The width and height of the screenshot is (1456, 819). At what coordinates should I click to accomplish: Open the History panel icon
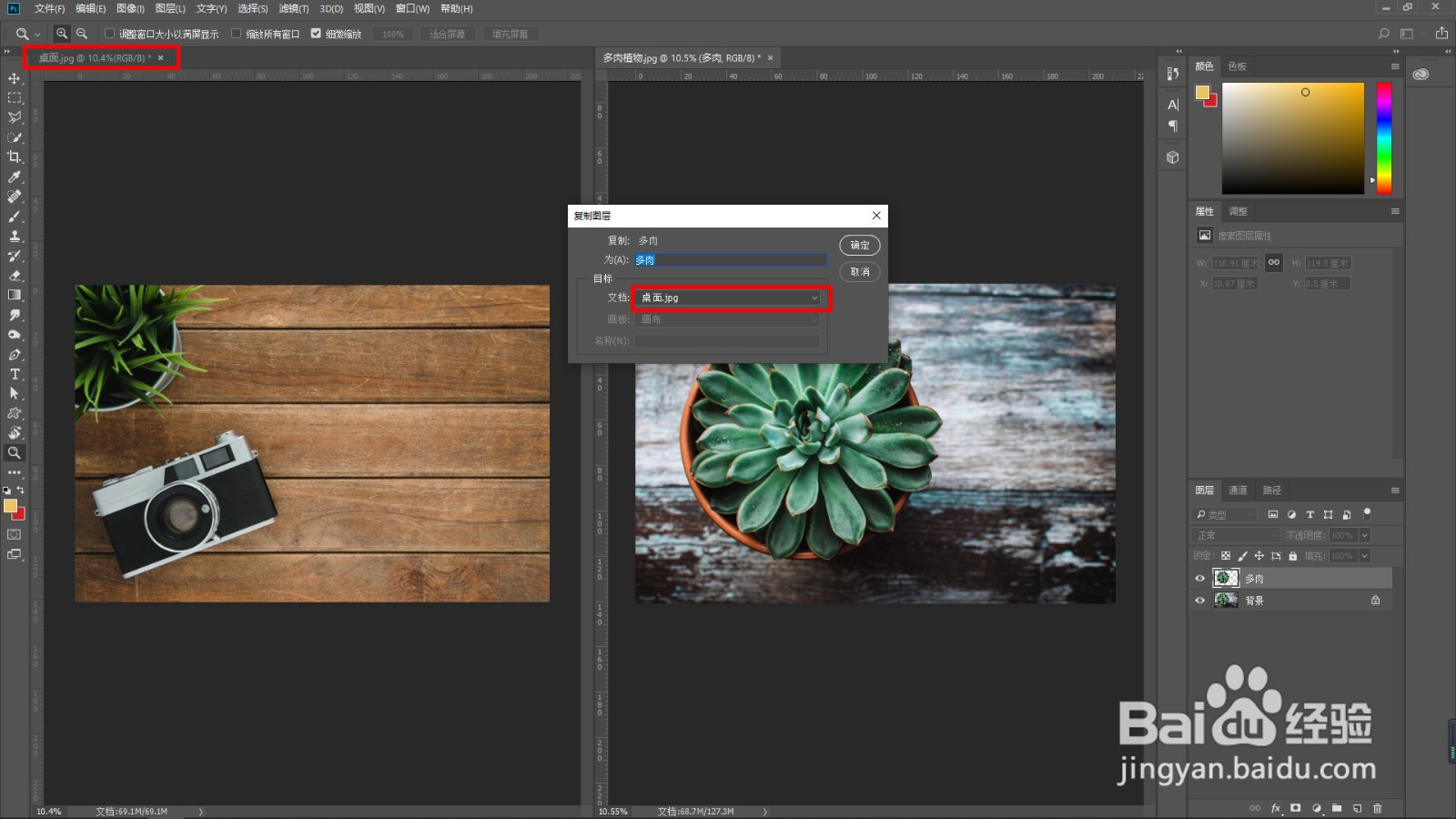pyautogui.click(x=1173, y=74)
